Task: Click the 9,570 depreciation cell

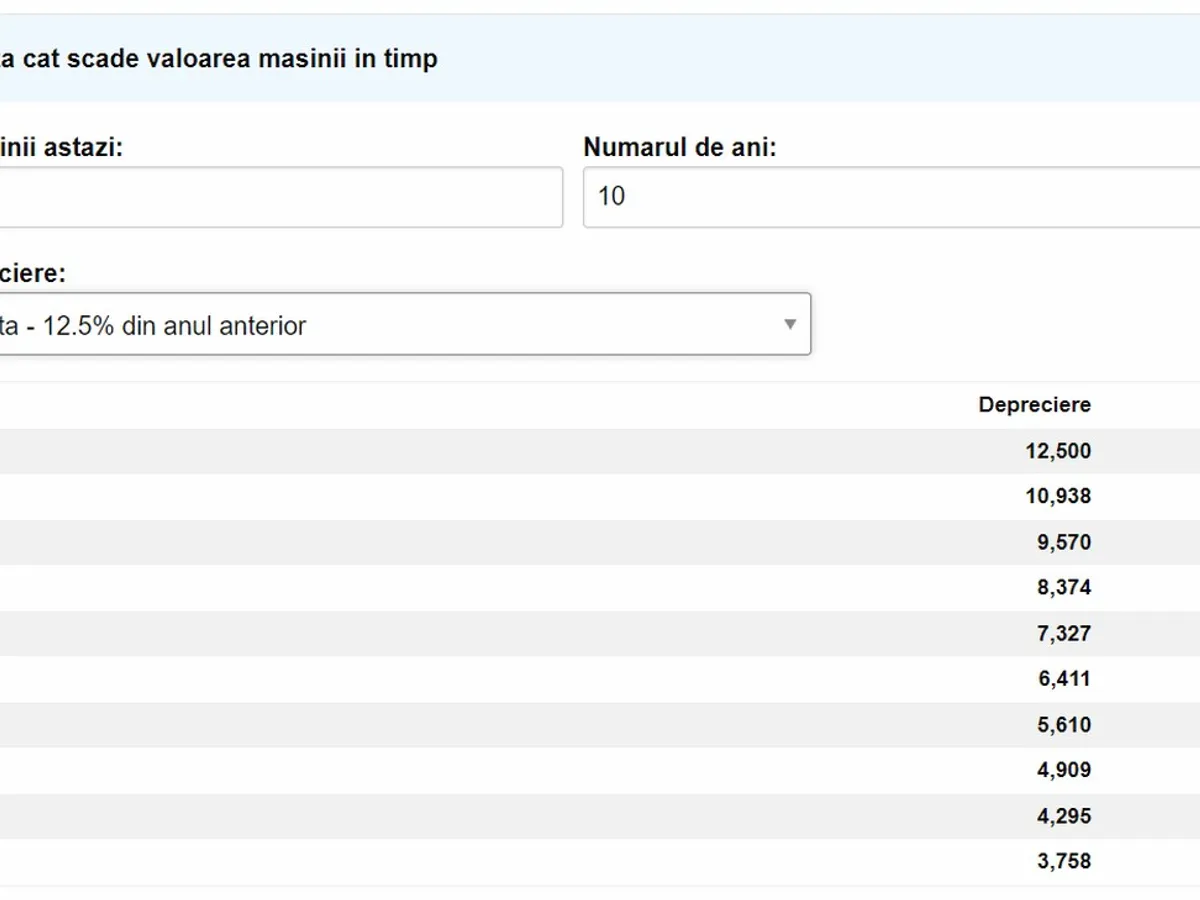Action: click(1063, 542)
